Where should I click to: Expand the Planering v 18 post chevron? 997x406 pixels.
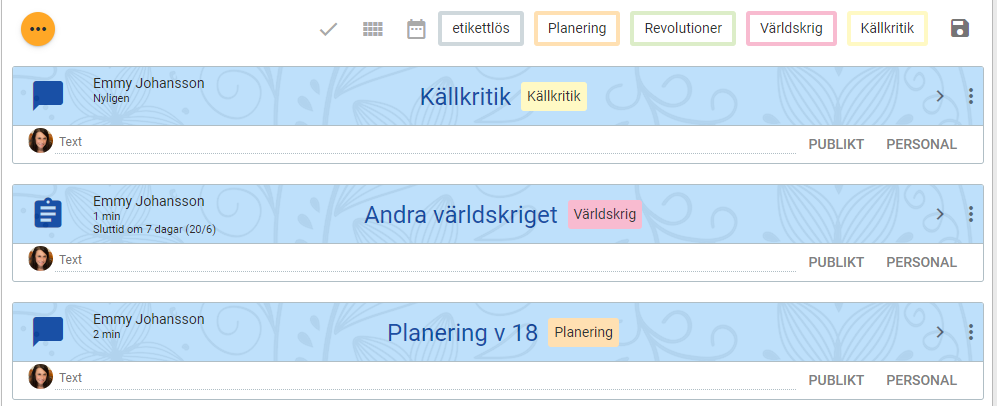940,332
